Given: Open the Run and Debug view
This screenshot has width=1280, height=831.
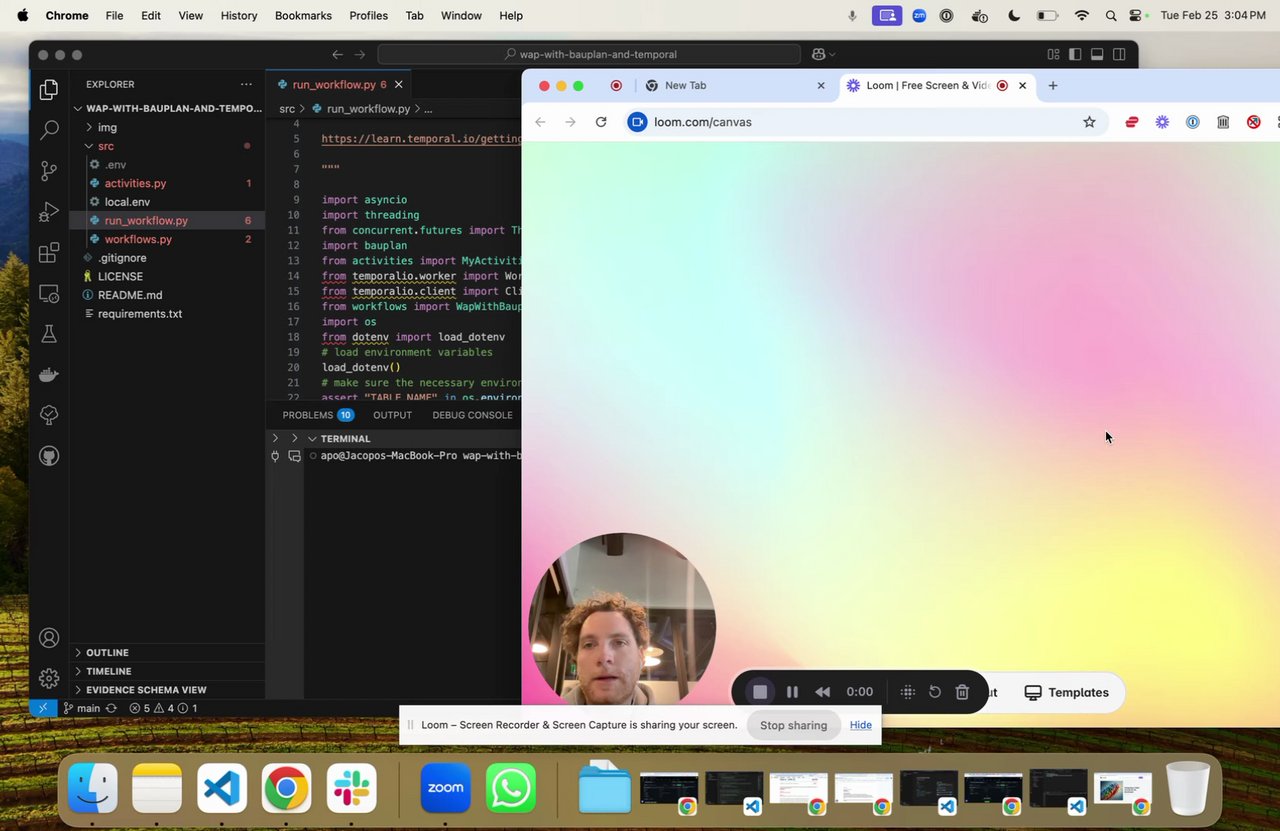Looking at the screenshot, I should pos(48,212).
